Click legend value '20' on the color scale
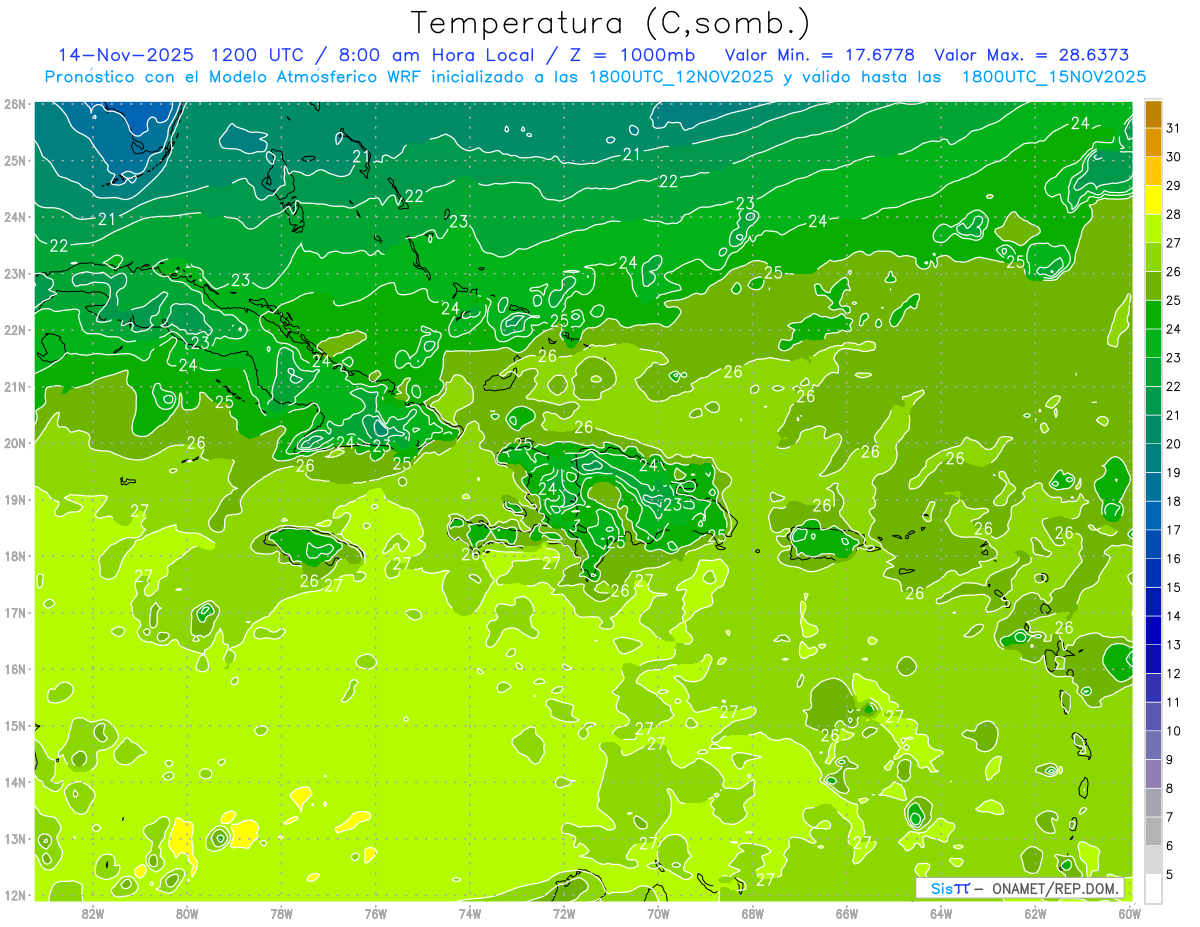 [1174, 443]
